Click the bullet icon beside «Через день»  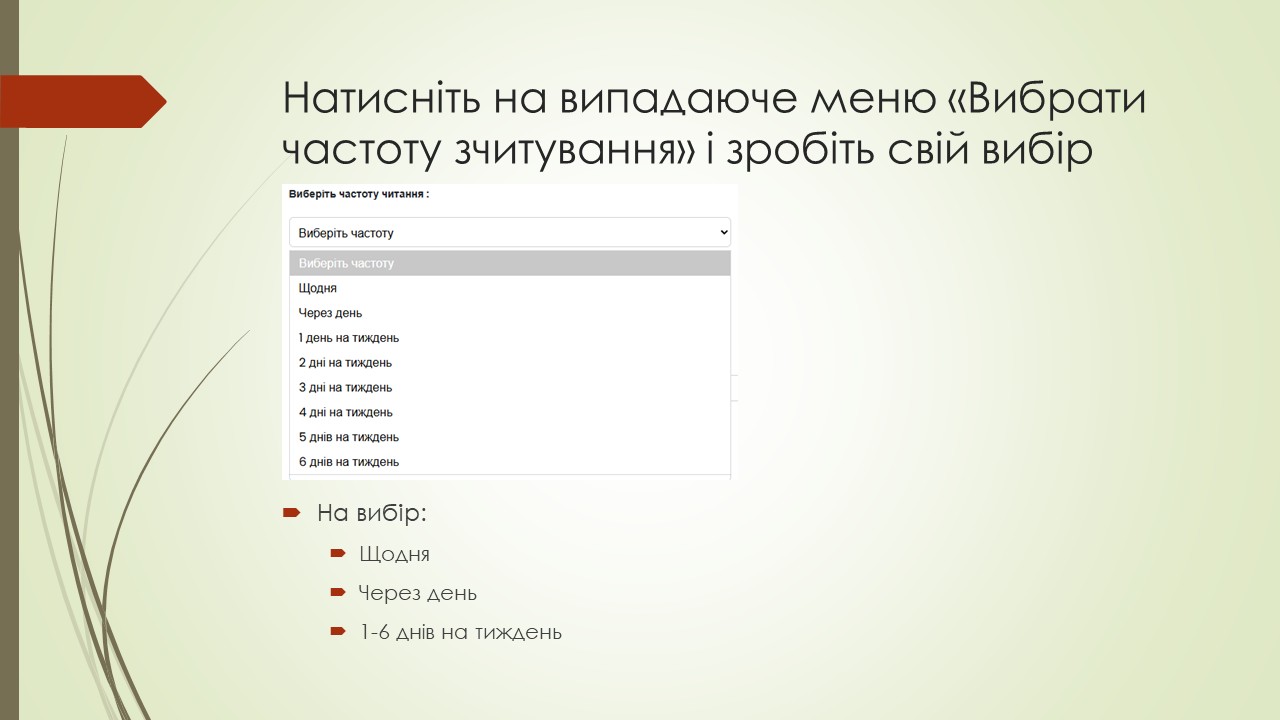(336, 592)
